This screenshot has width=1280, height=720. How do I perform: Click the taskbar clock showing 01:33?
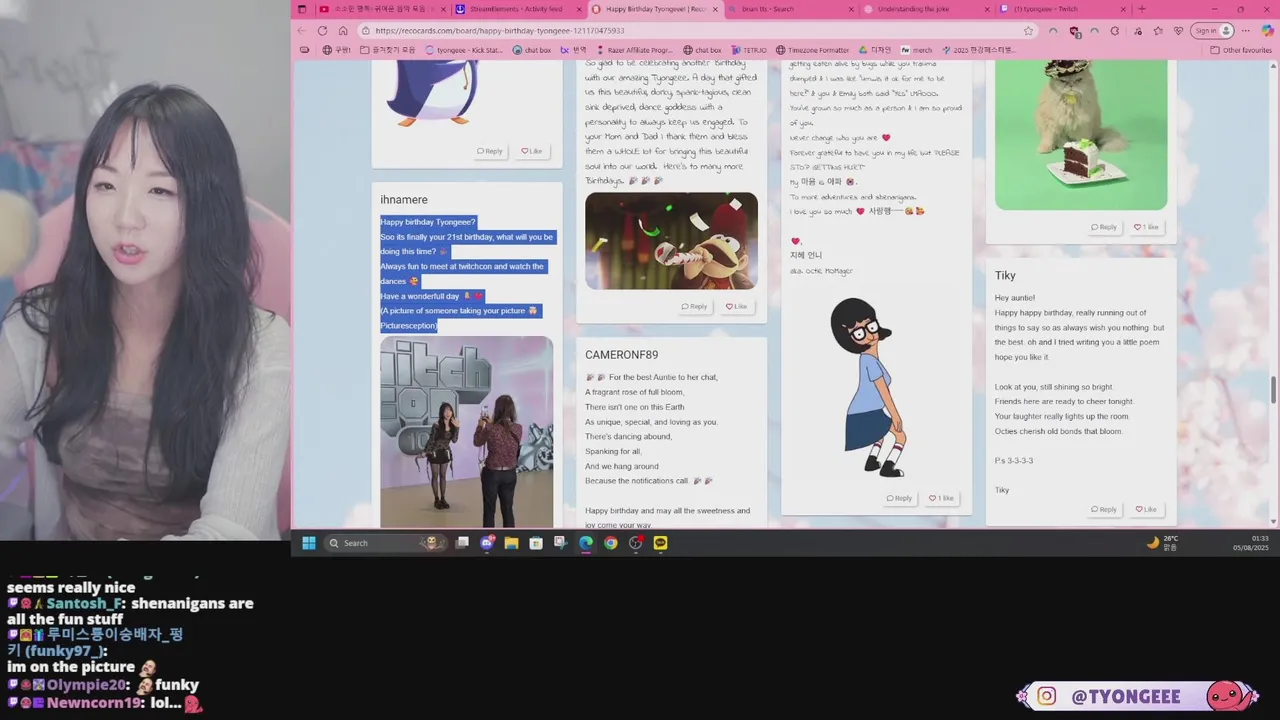1251,543
